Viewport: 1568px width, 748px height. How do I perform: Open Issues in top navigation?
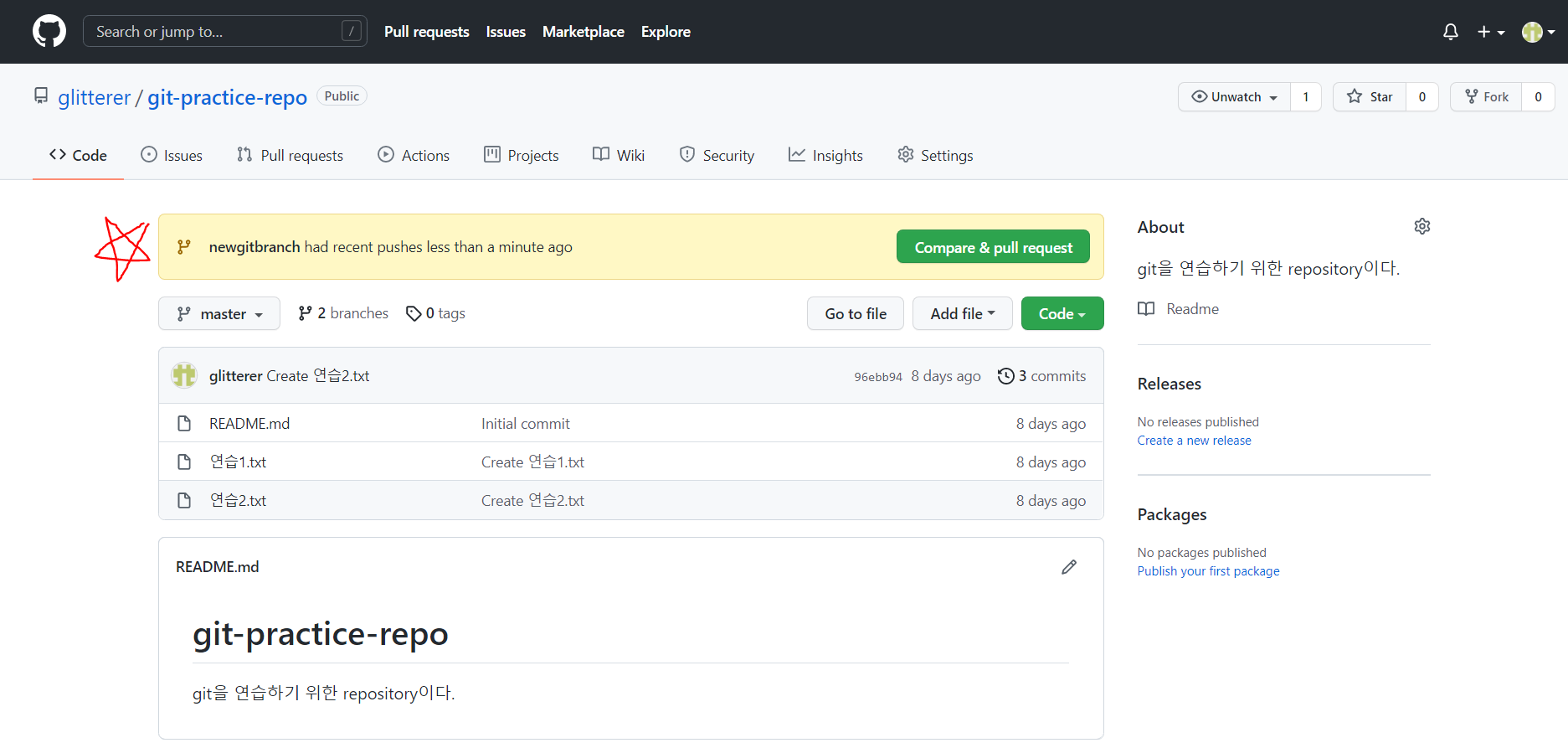click(506, 32)
